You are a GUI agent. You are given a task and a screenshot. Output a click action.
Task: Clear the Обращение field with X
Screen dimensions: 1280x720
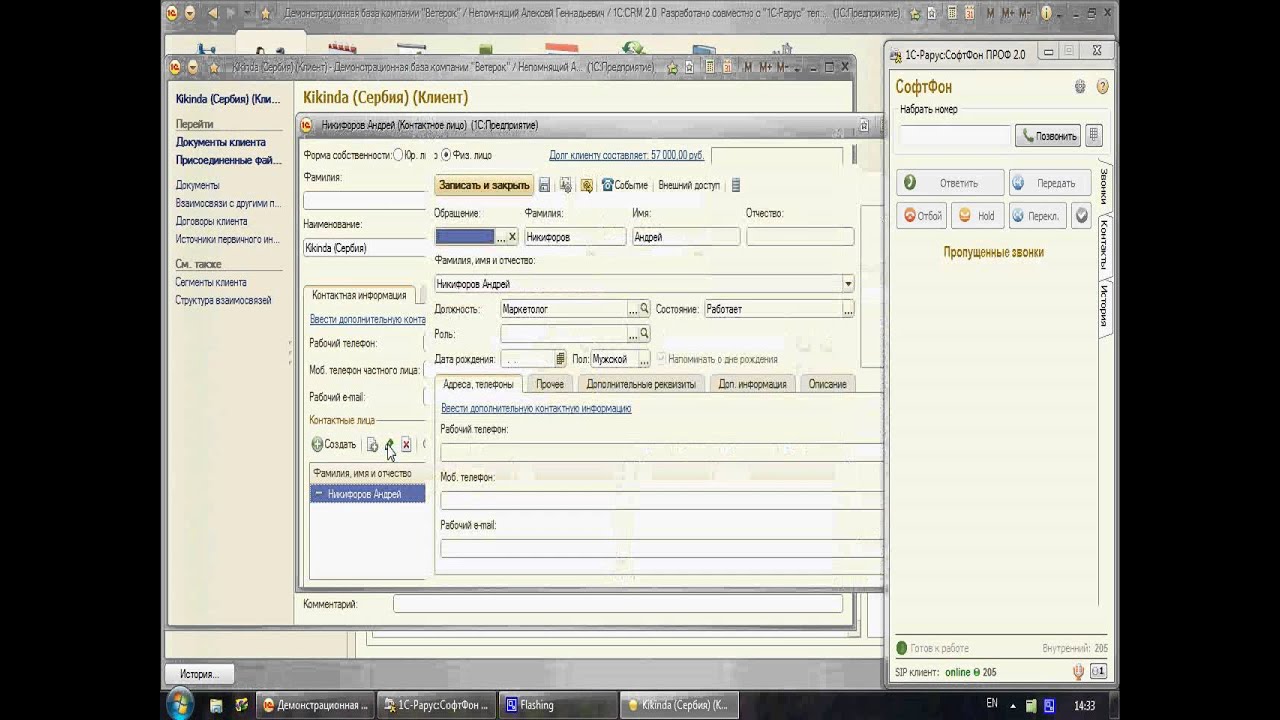512,237
